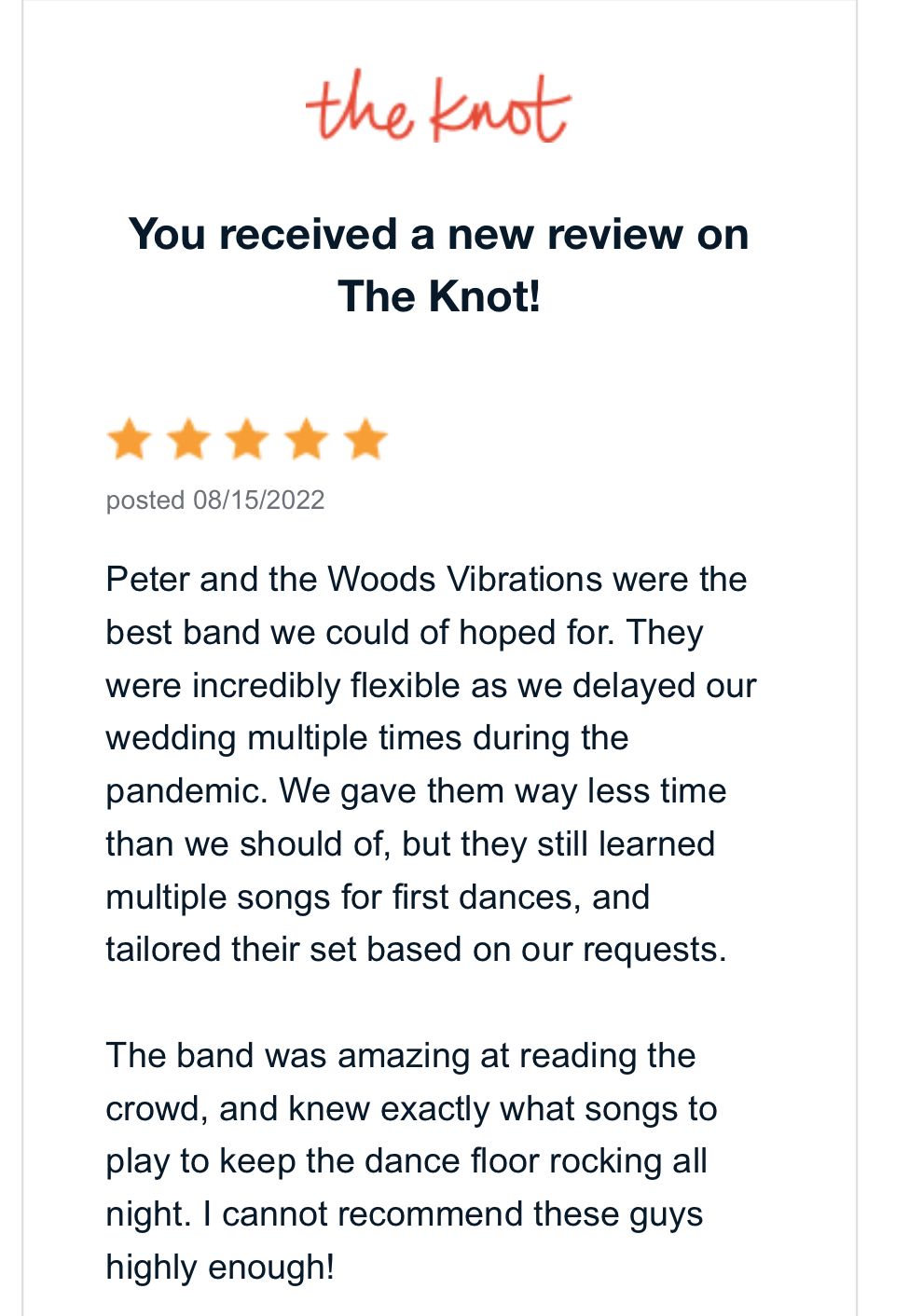This screenshot has width=909, height=1316.
Task: Click the 'were incredibly flexible' line
Action: coord(431,686)
